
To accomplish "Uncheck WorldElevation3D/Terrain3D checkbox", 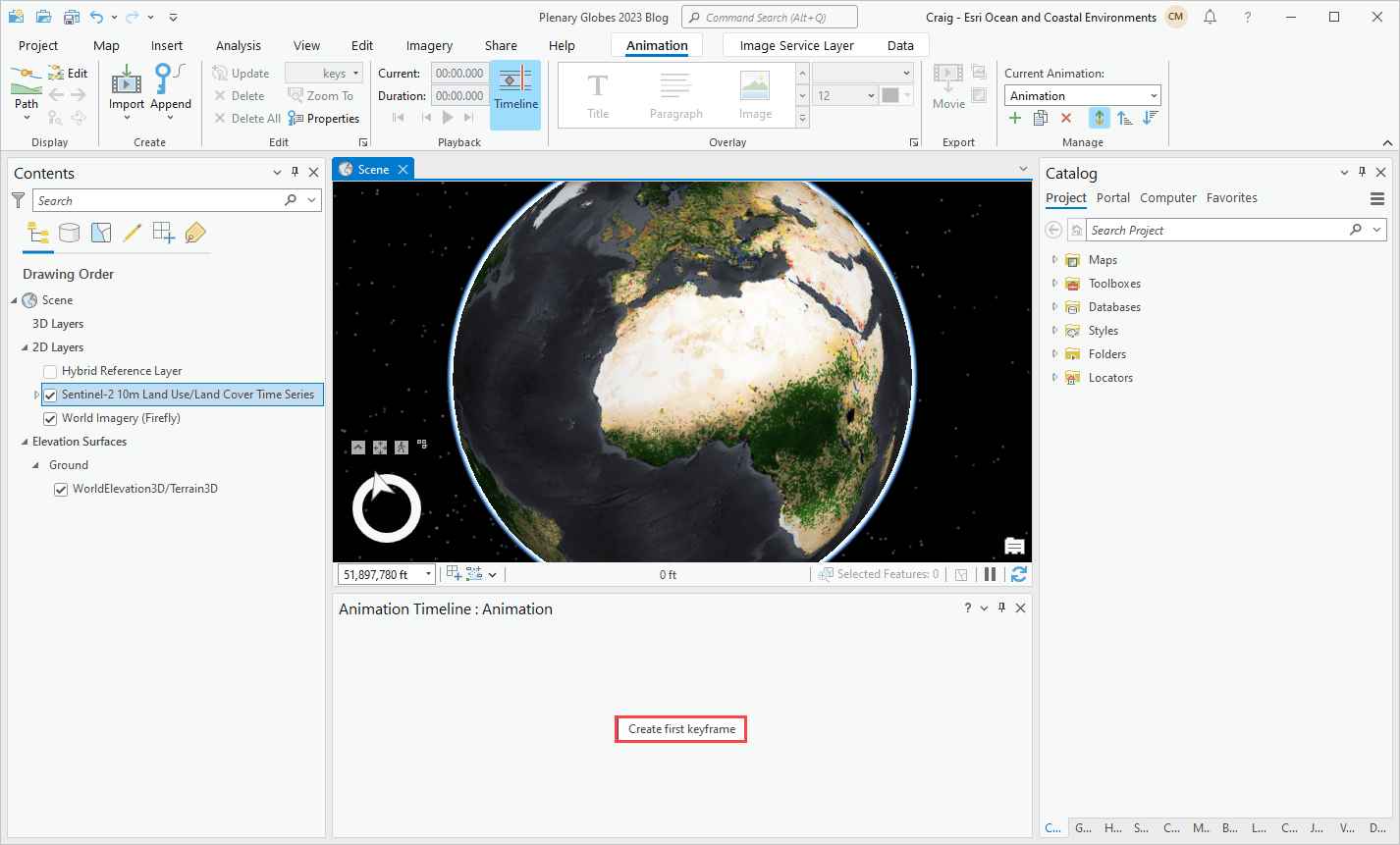I will [61, 489].
